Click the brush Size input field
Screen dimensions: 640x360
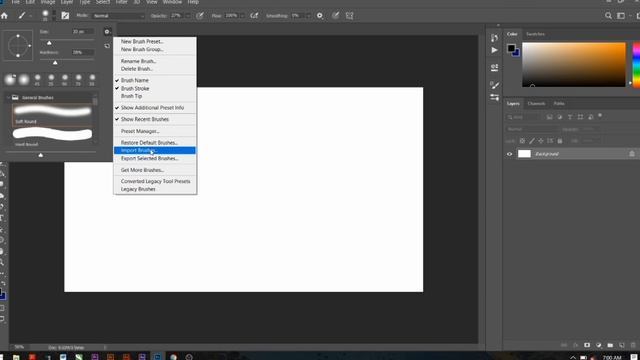pyautogui.click(x=82, y=31)
